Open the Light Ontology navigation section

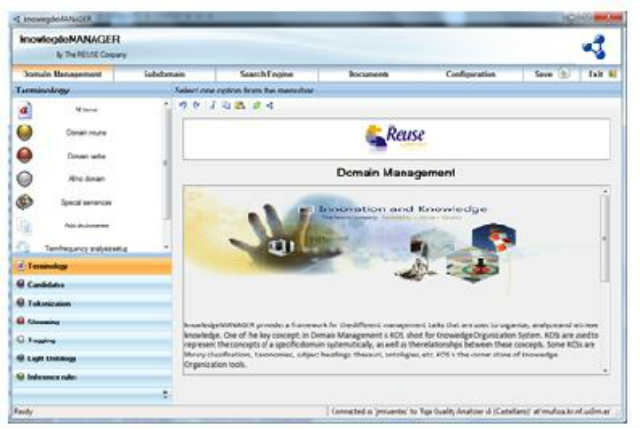(x=92, y=358)
